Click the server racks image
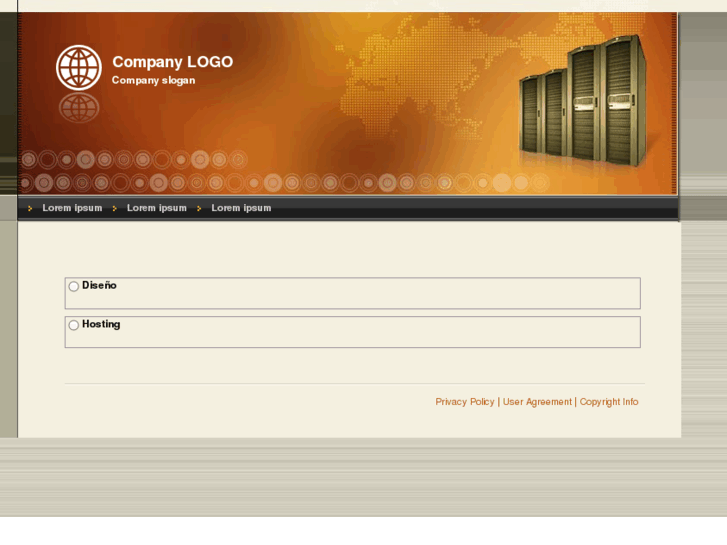The width and height of the screenshot is (727, 545). [583, 101]
